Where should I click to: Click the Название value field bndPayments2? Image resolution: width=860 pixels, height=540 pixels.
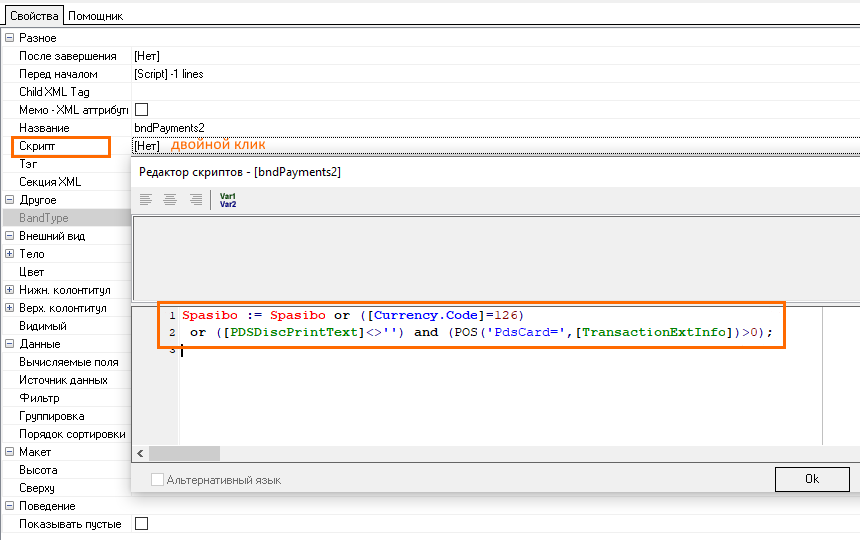170,128
